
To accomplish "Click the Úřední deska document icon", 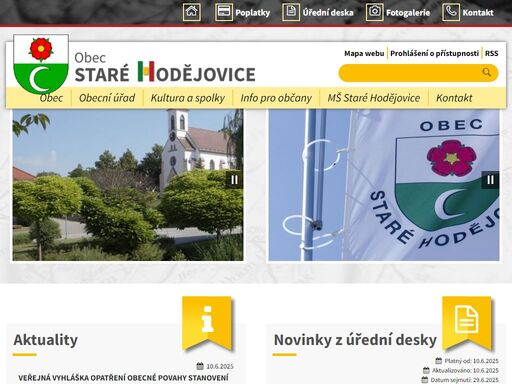I will 291,12.
